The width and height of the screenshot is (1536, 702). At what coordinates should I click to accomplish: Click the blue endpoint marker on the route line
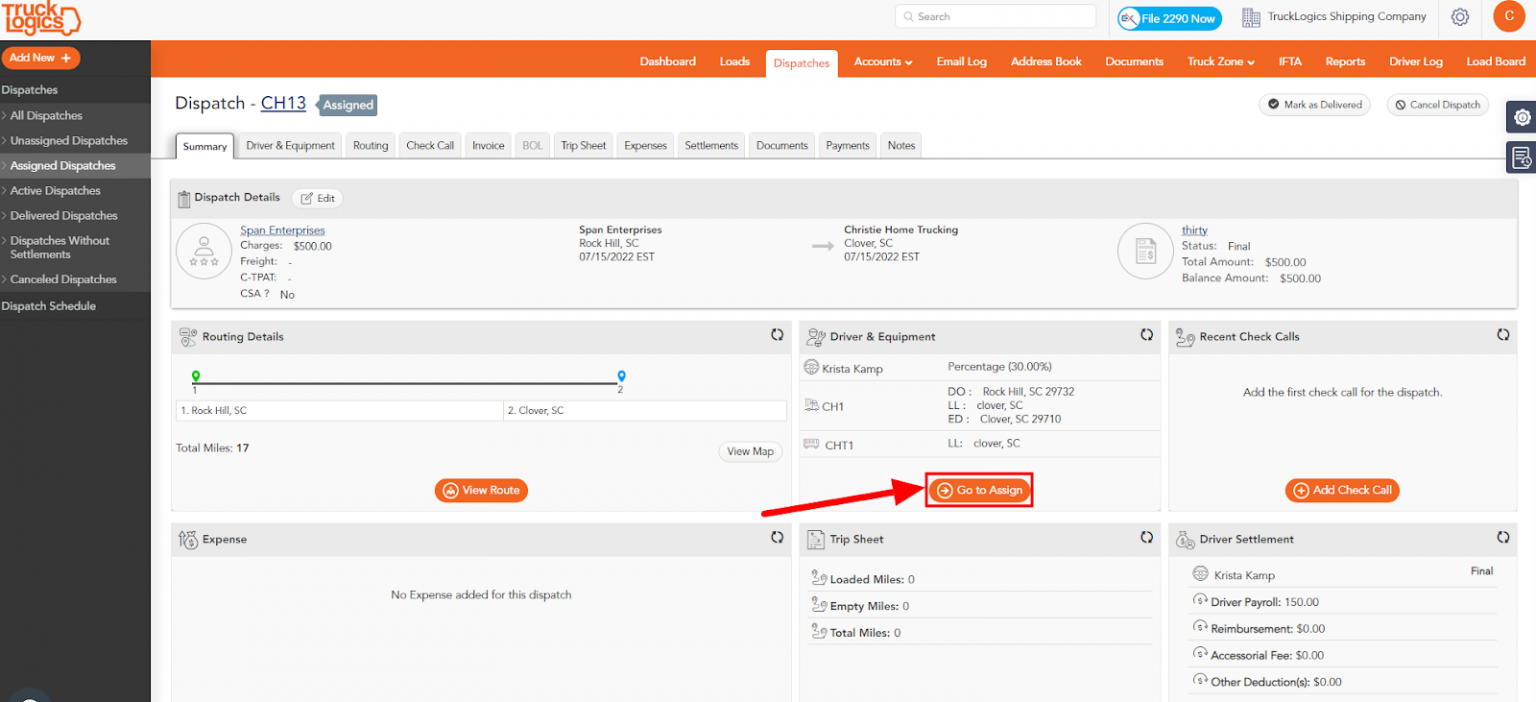pos(621,375)
